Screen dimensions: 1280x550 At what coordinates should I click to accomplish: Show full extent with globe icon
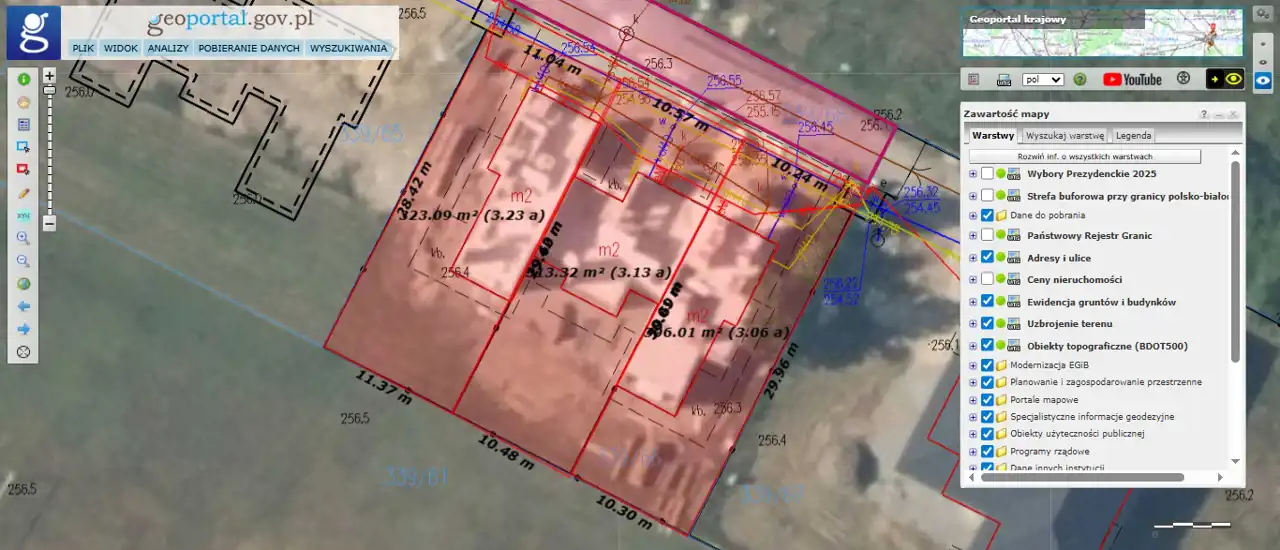coord(24,284)
